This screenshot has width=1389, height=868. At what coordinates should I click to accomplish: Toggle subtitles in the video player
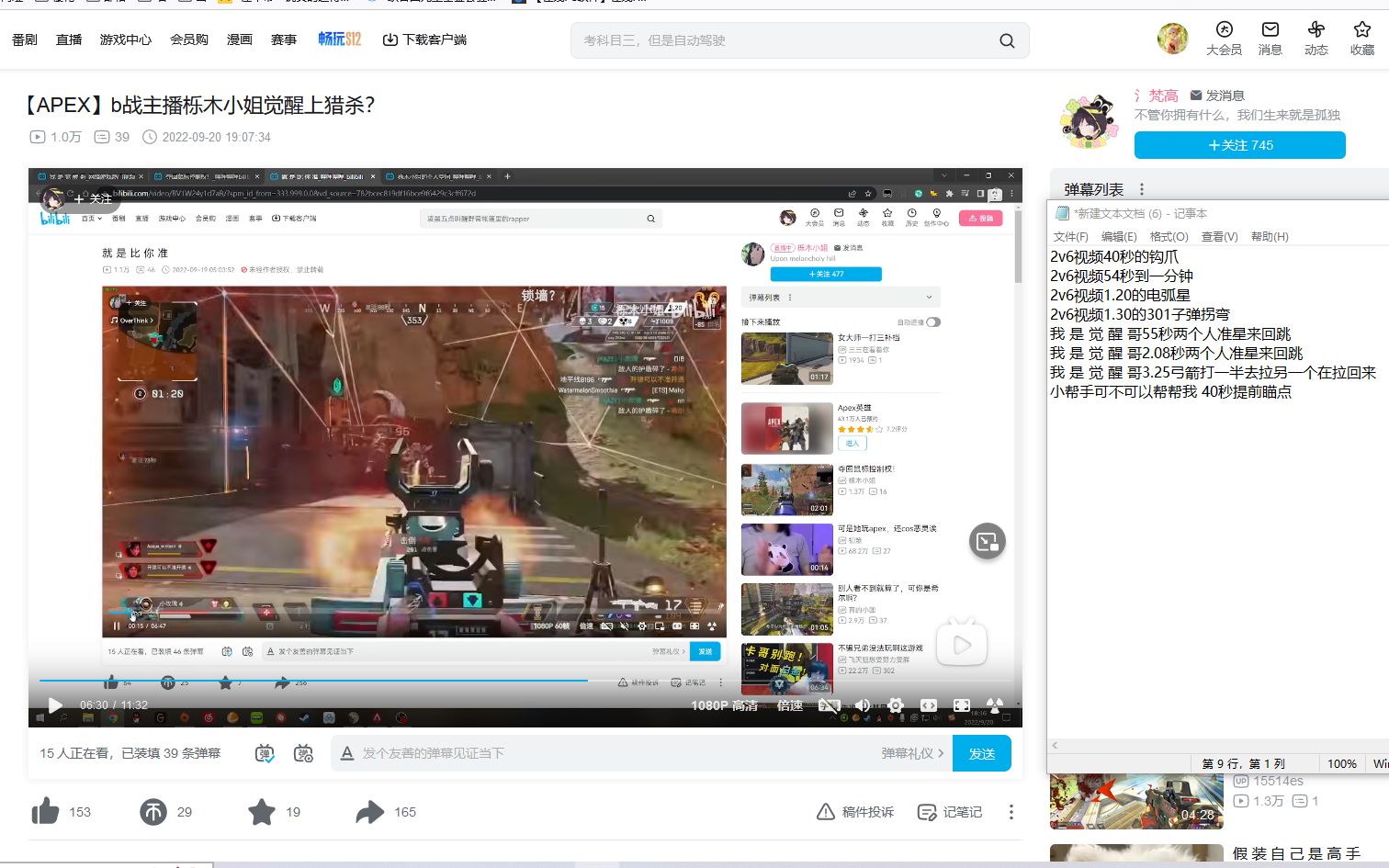[829, 705]
